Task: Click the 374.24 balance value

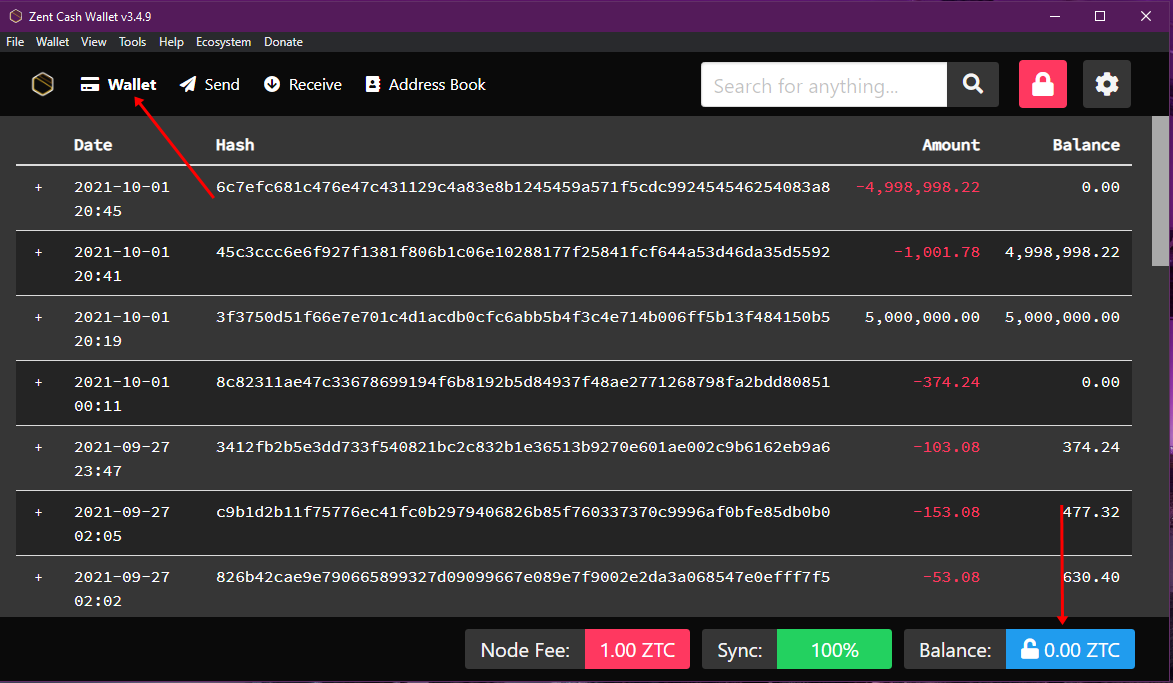Action: 1091,447
